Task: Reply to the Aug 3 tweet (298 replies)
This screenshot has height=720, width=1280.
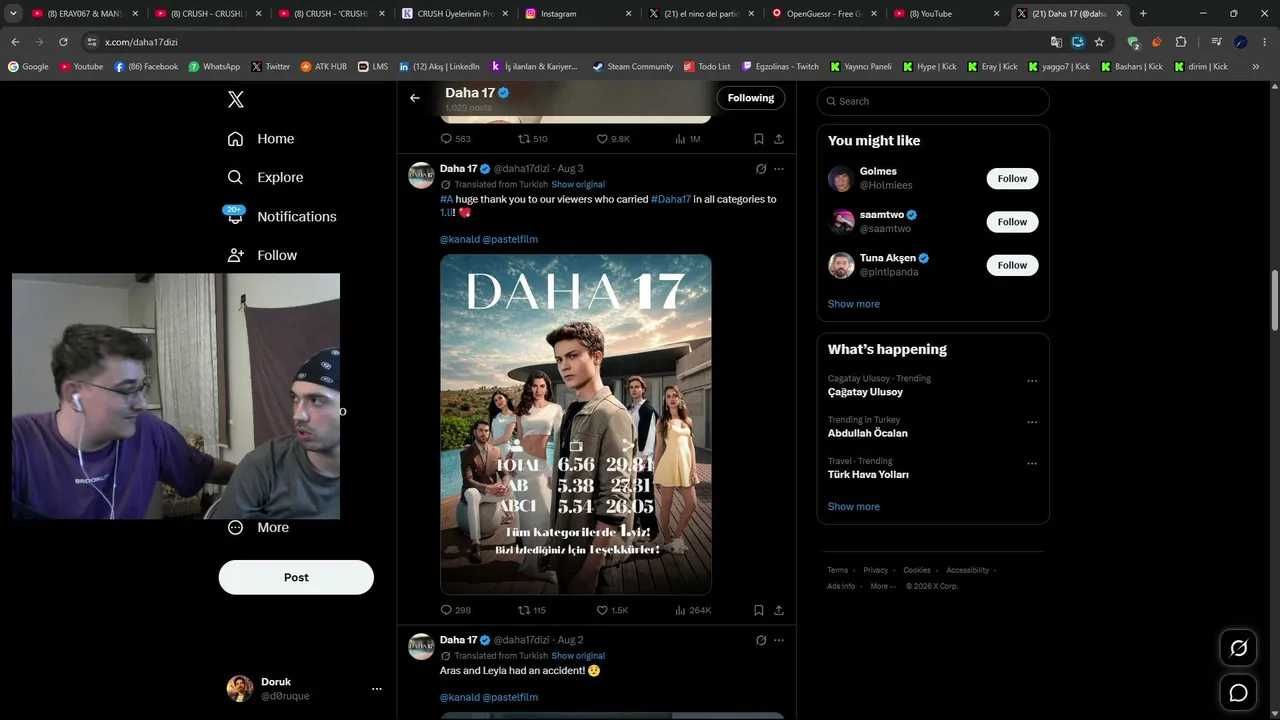Action: (455, 610)
